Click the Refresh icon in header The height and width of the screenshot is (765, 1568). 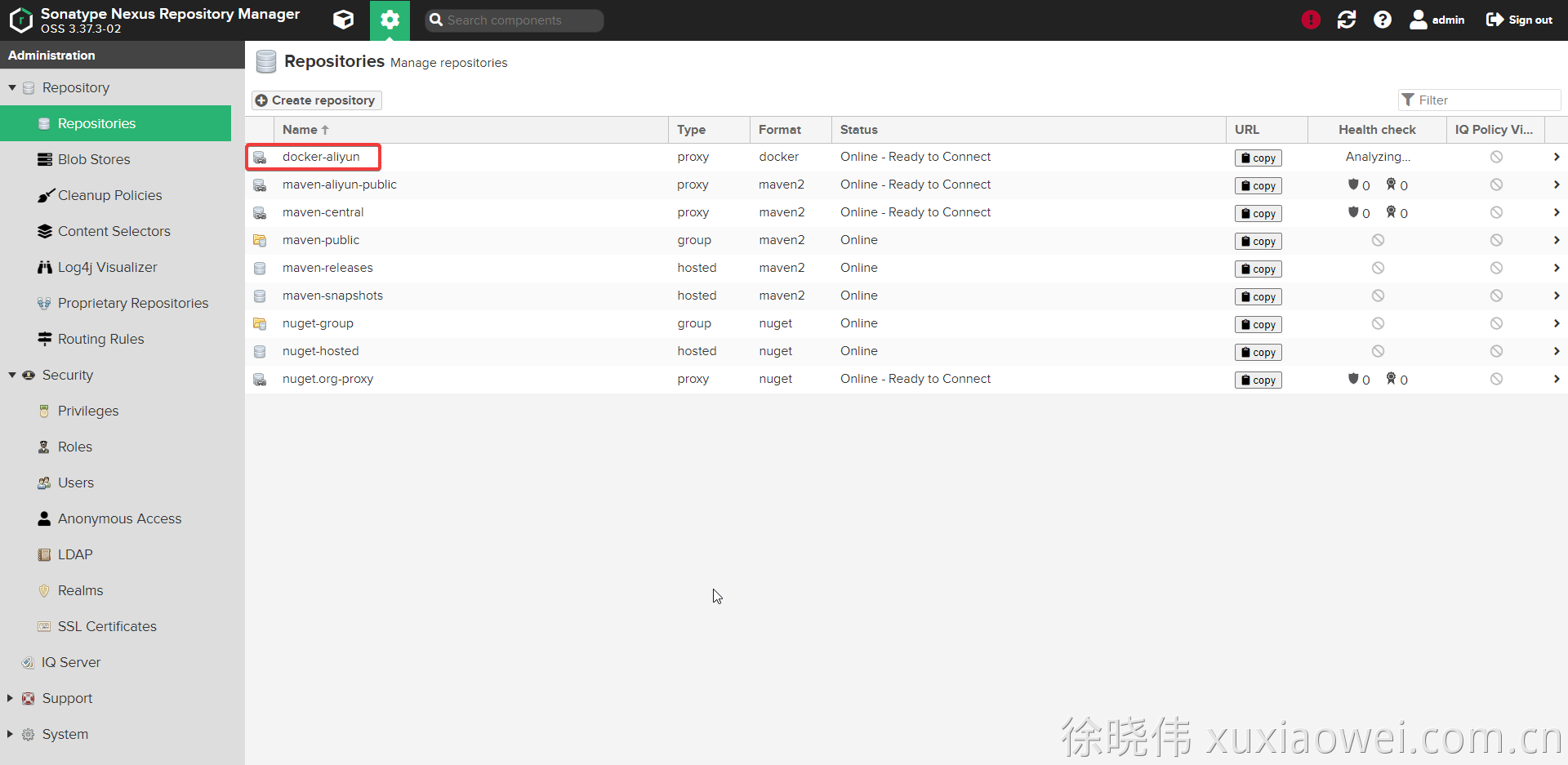[1347, 20]
